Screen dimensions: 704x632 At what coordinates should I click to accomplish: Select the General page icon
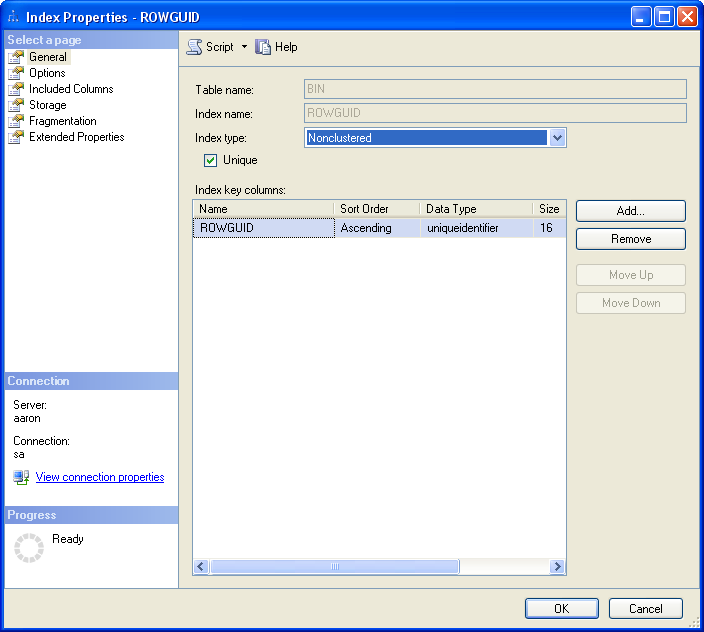click(16, 57)
